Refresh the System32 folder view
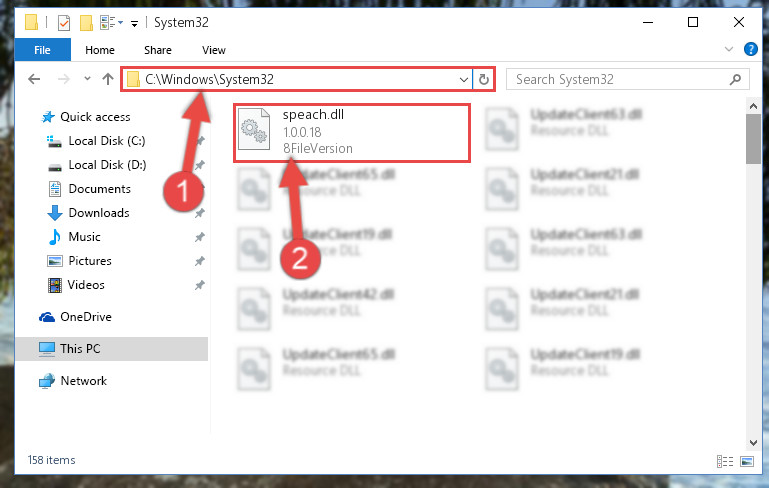The image size is (769, 488). [x=484, y=79]
